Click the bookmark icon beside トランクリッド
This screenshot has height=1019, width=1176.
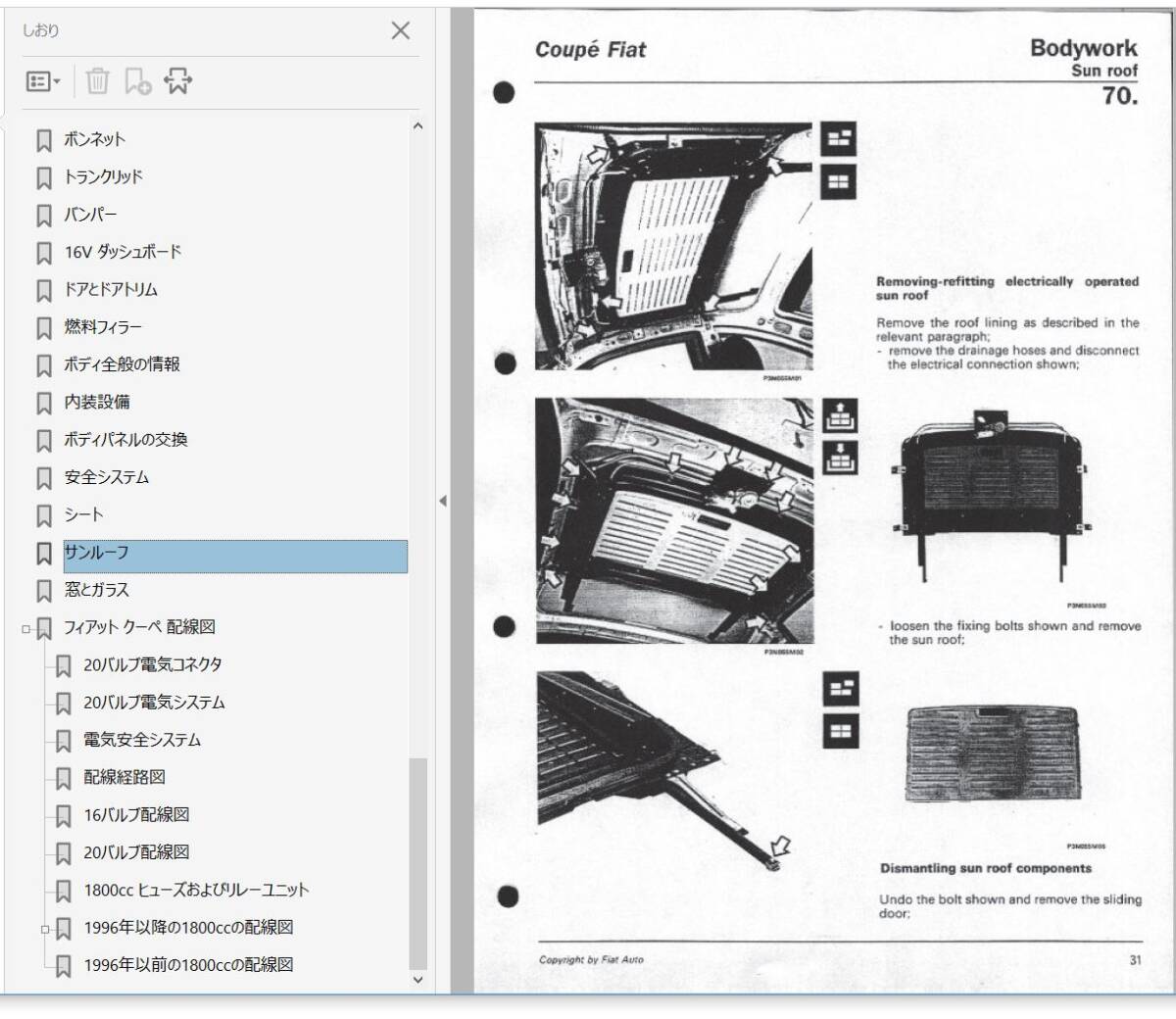(44, 178)
